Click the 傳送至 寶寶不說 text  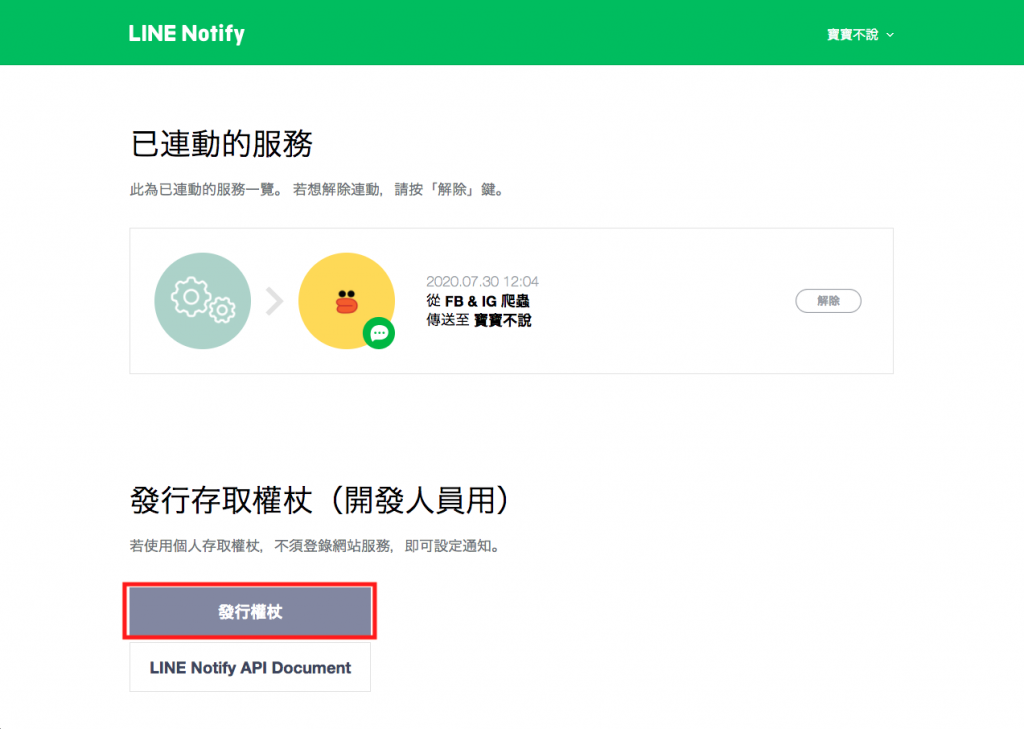click(479, 320)
